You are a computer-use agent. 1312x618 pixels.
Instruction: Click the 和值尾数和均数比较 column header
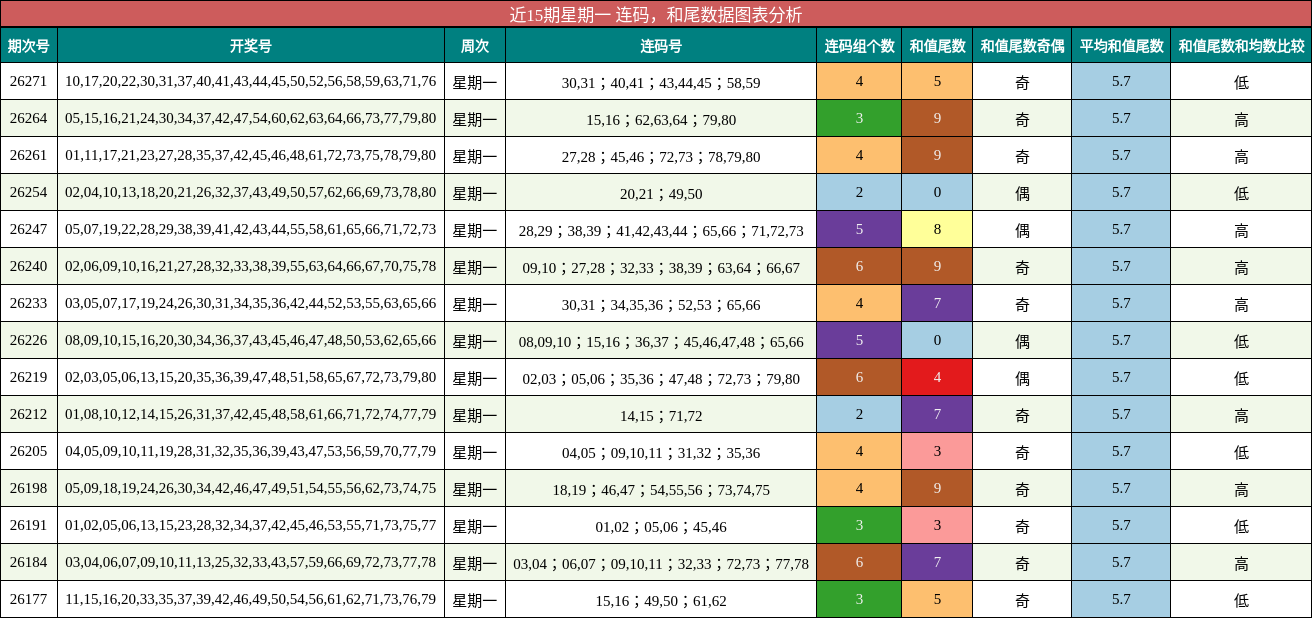(1241, 45)
